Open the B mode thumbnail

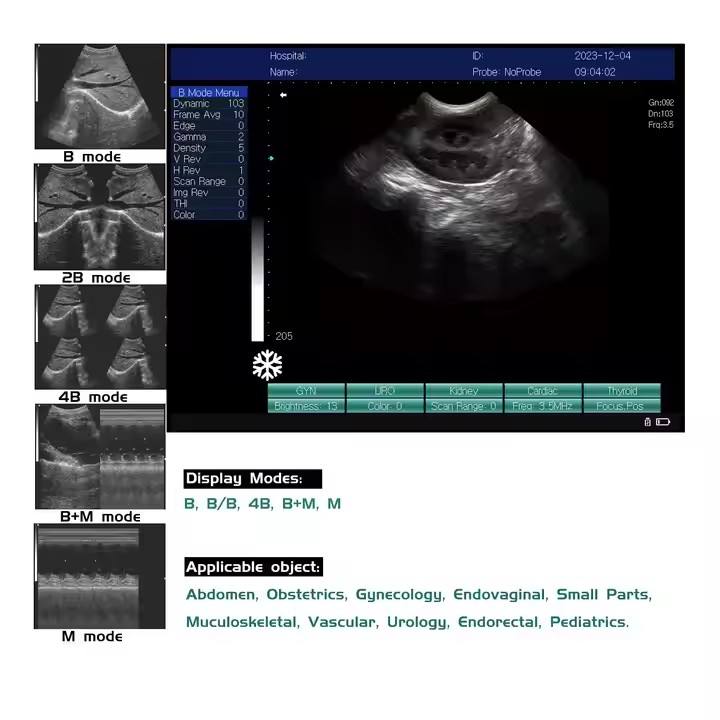(100, 96)
